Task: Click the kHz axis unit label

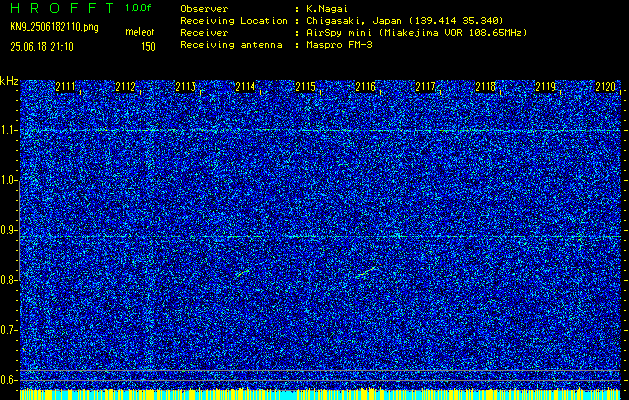Action: (x=9, y=81)
